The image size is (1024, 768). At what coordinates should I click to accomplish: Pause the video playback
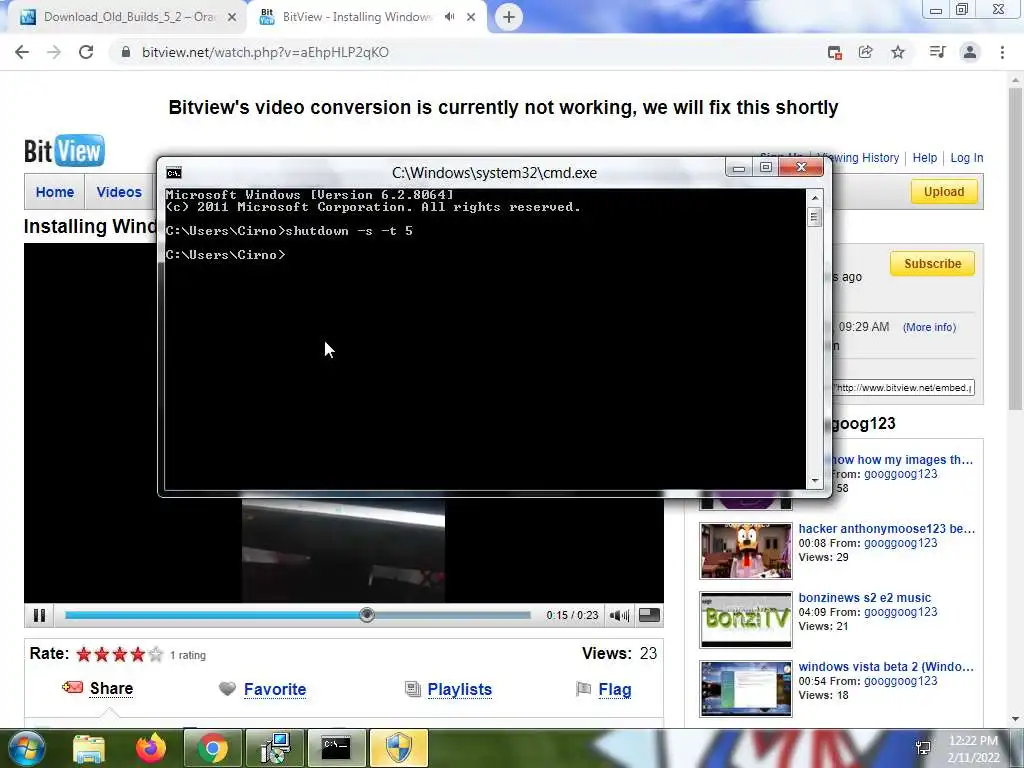coord(39,615)
